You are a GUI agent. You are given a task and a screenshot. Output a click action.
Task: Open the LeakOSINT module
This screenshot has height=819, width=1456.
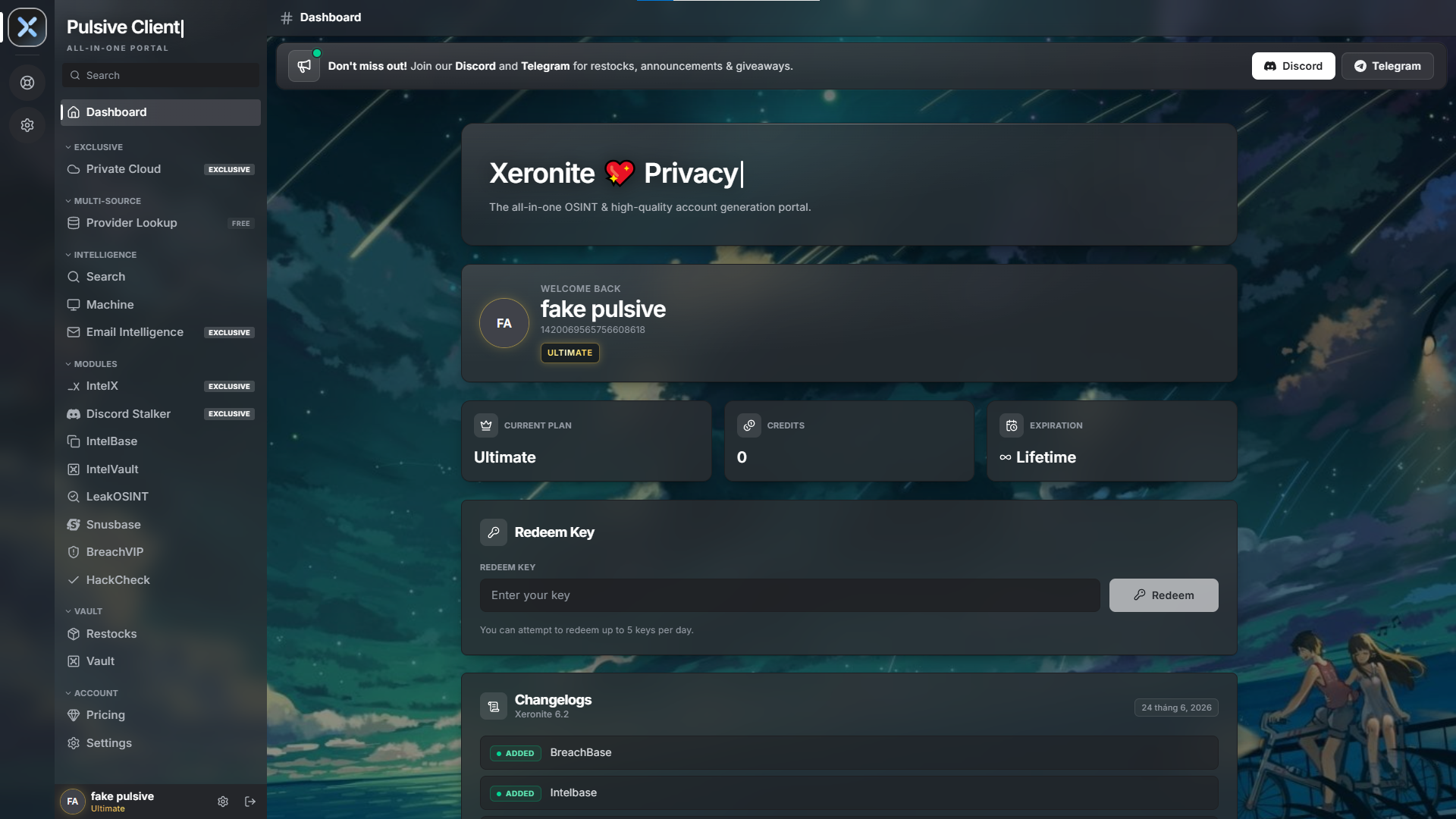tap(161, 497)
